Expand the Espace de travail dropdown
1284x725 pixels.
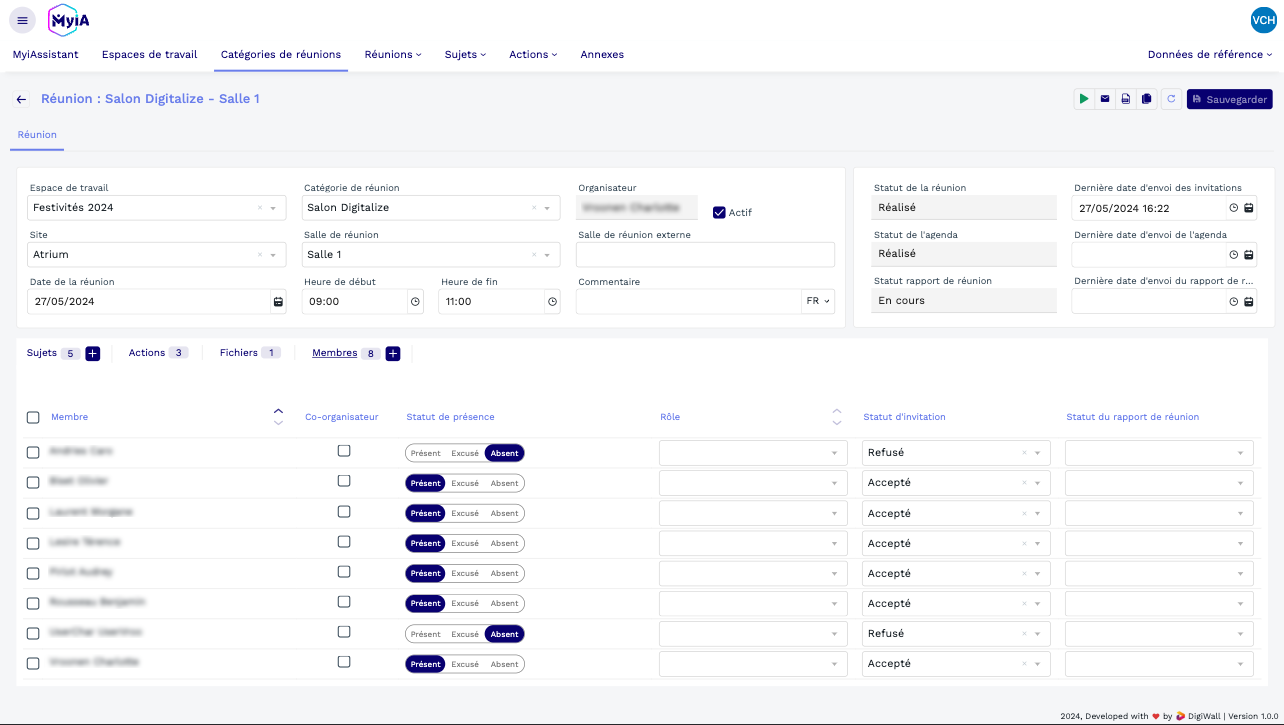click(x=273, y=208)
